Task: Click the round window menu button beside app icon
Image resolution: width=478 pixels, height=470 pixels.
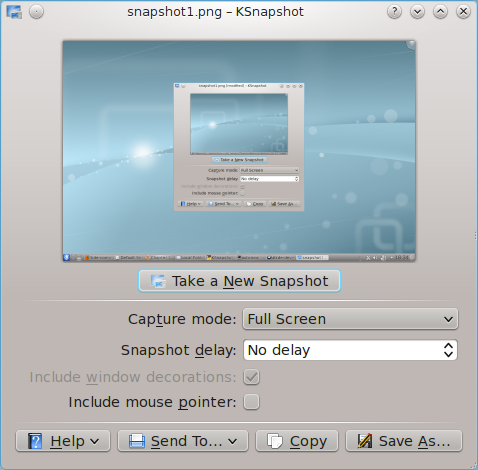Action: click(x=36, y=12)
